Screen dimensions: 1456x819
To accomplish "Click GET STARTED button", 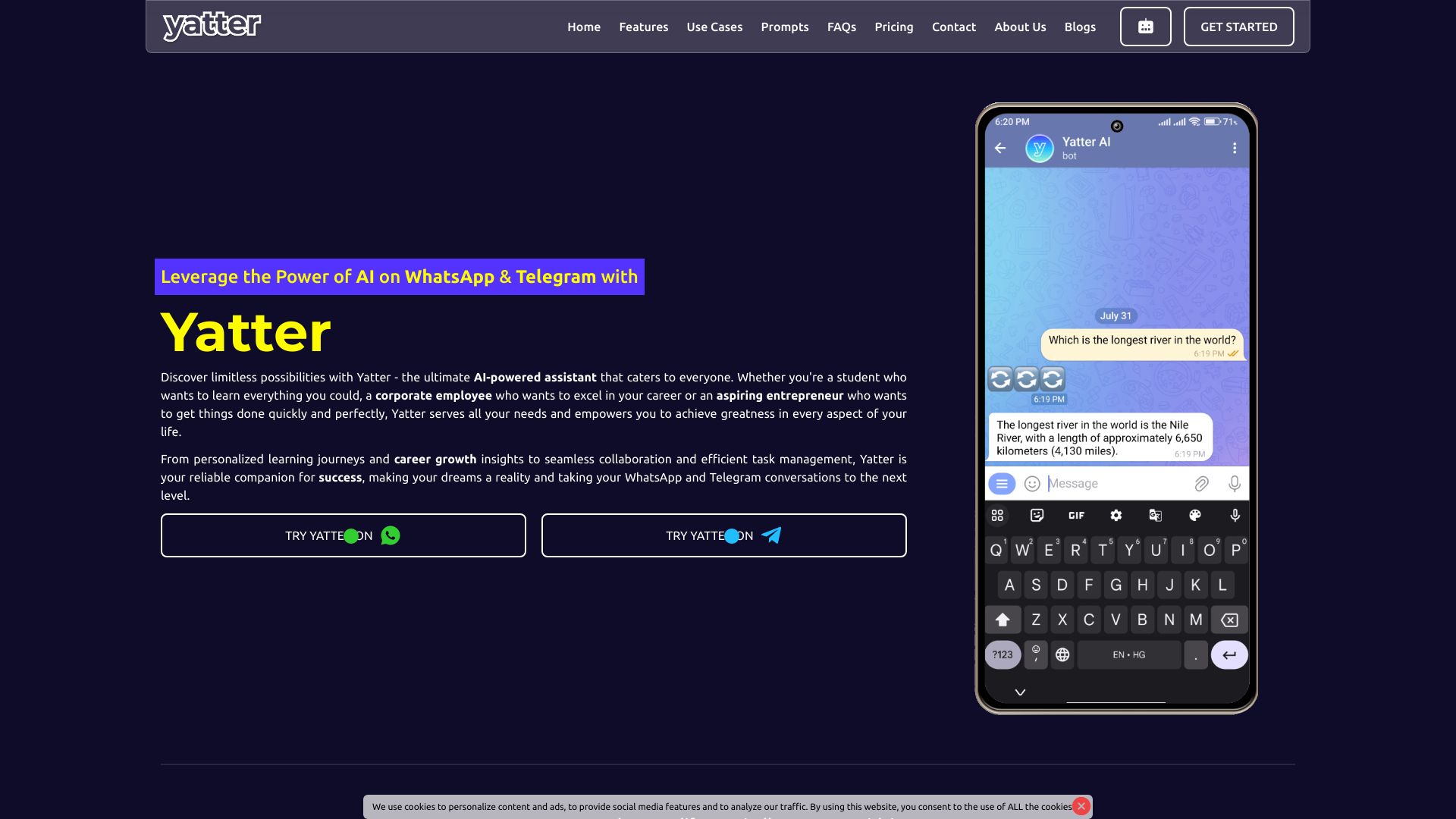I will (x=1239, y=26).
